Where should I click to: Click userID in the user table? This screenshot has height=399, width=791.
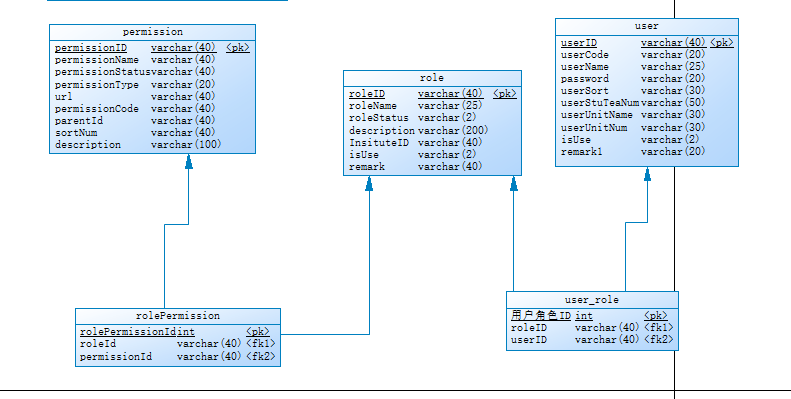(579, 43)
